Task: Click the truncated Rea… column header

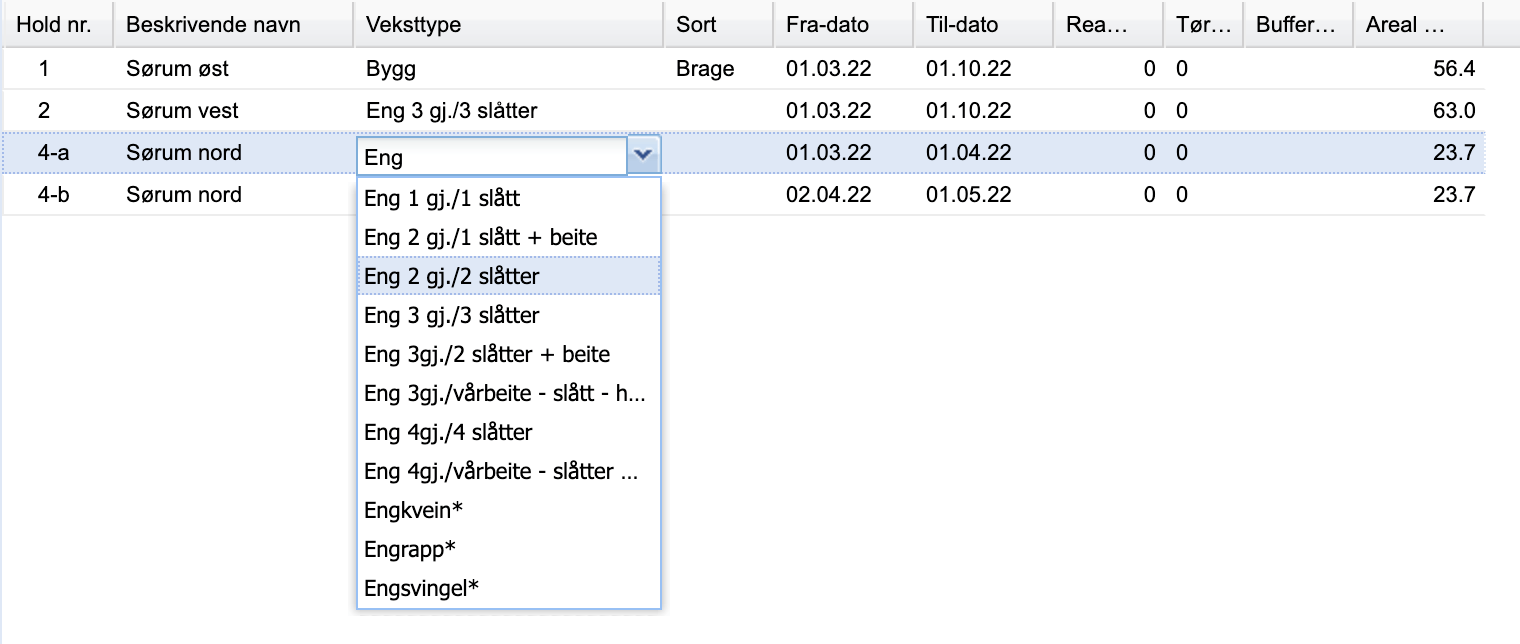Action: (1109, 24)
